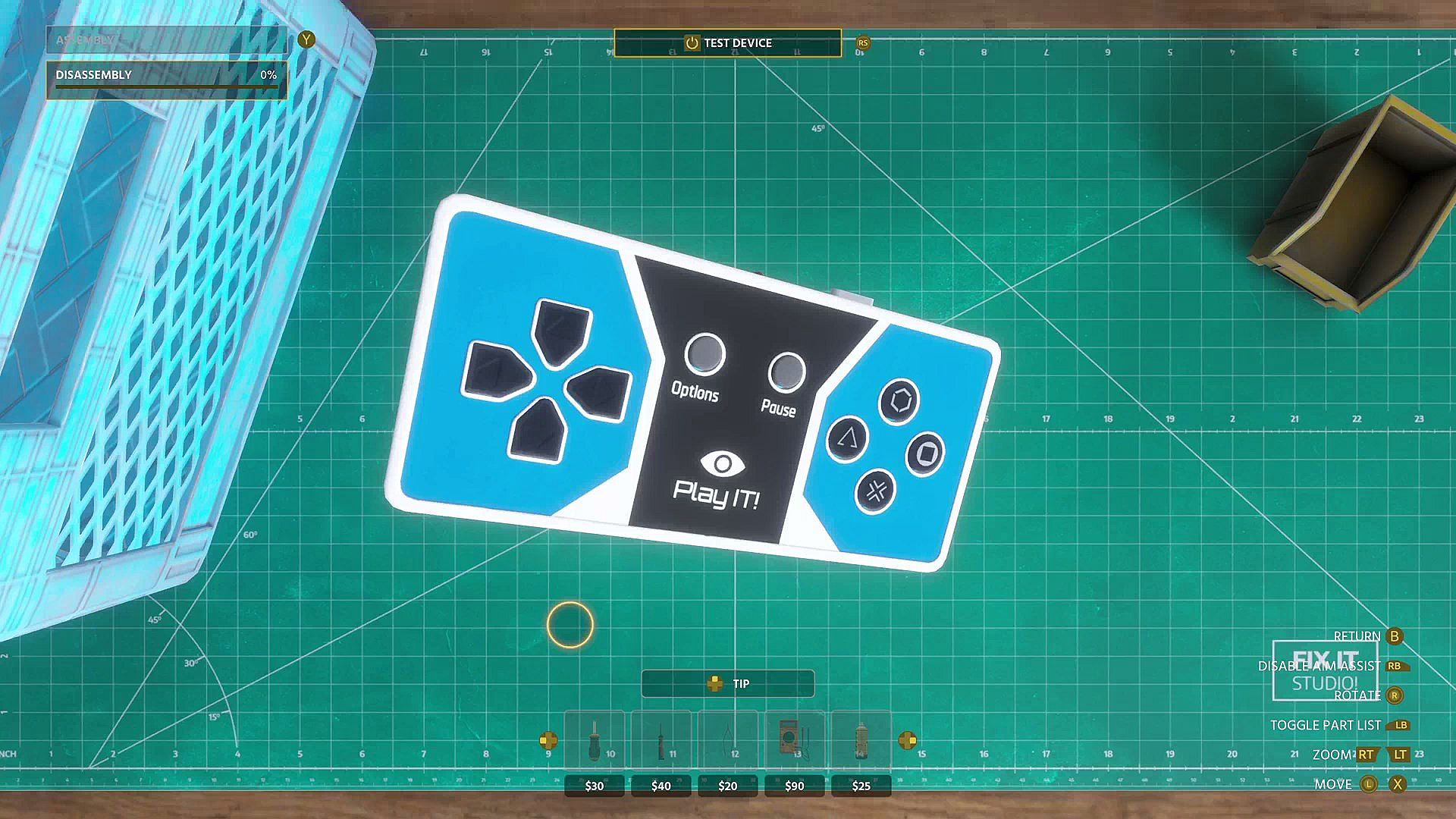Buy the $90 multimeter price tag
The height and width of the screenshot is (819, 1456).
794,786
